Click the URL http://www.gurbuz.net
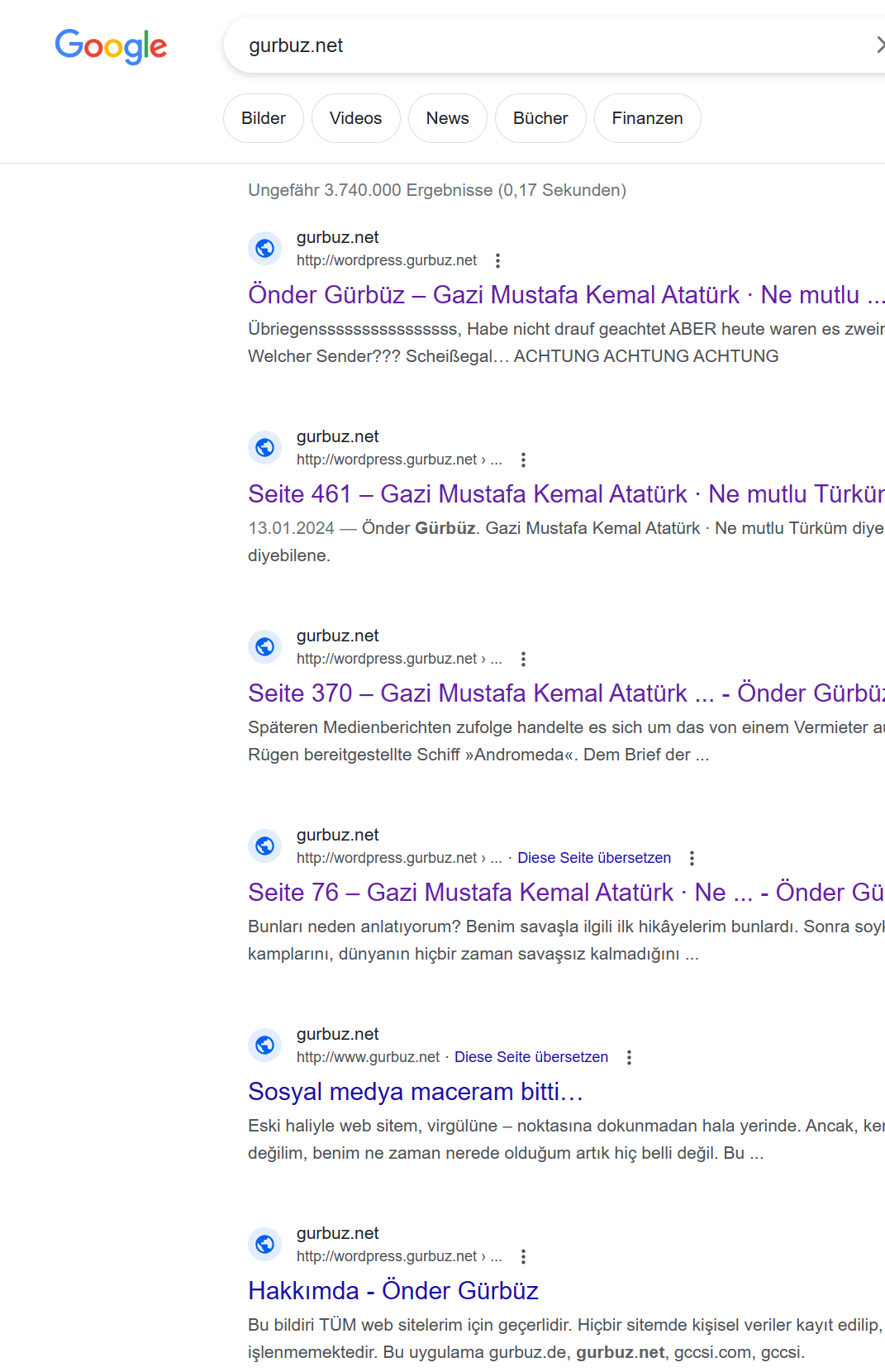 pyautogui.click(x=368, y=1057)
